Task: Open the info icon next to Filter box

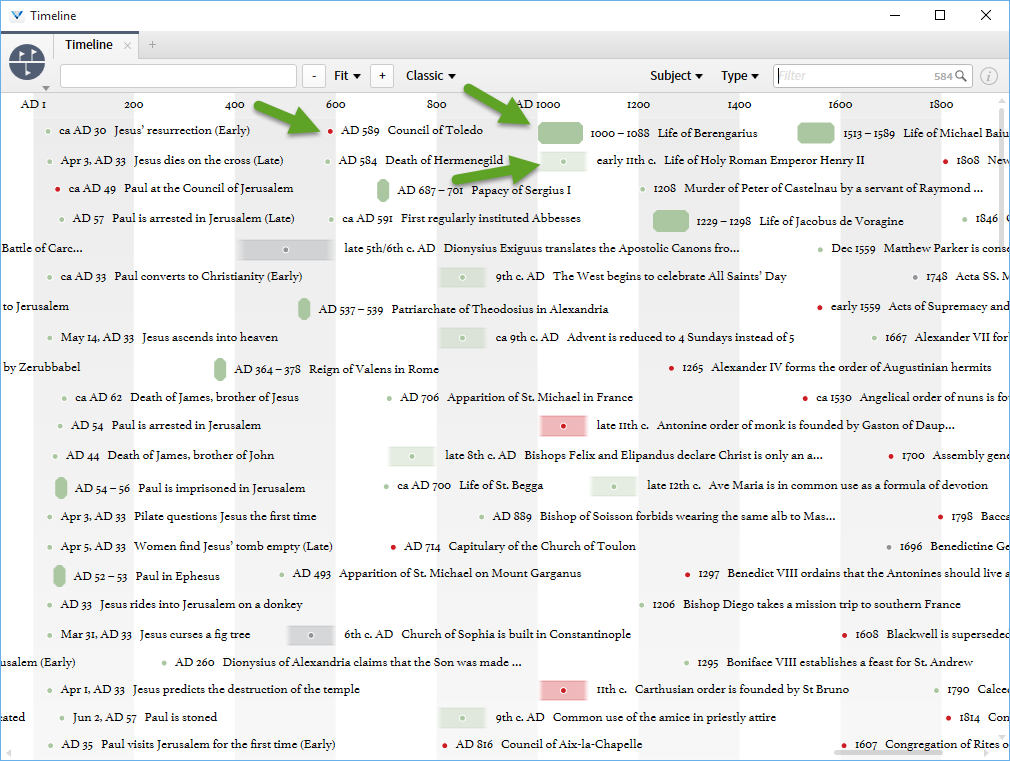Action: (989, 76)
